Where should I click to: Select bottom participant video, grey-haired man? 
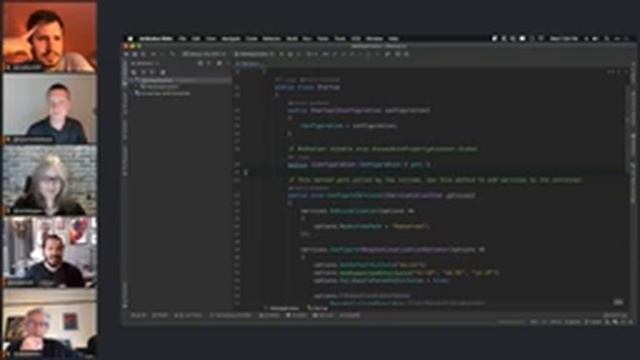point(49,324)
